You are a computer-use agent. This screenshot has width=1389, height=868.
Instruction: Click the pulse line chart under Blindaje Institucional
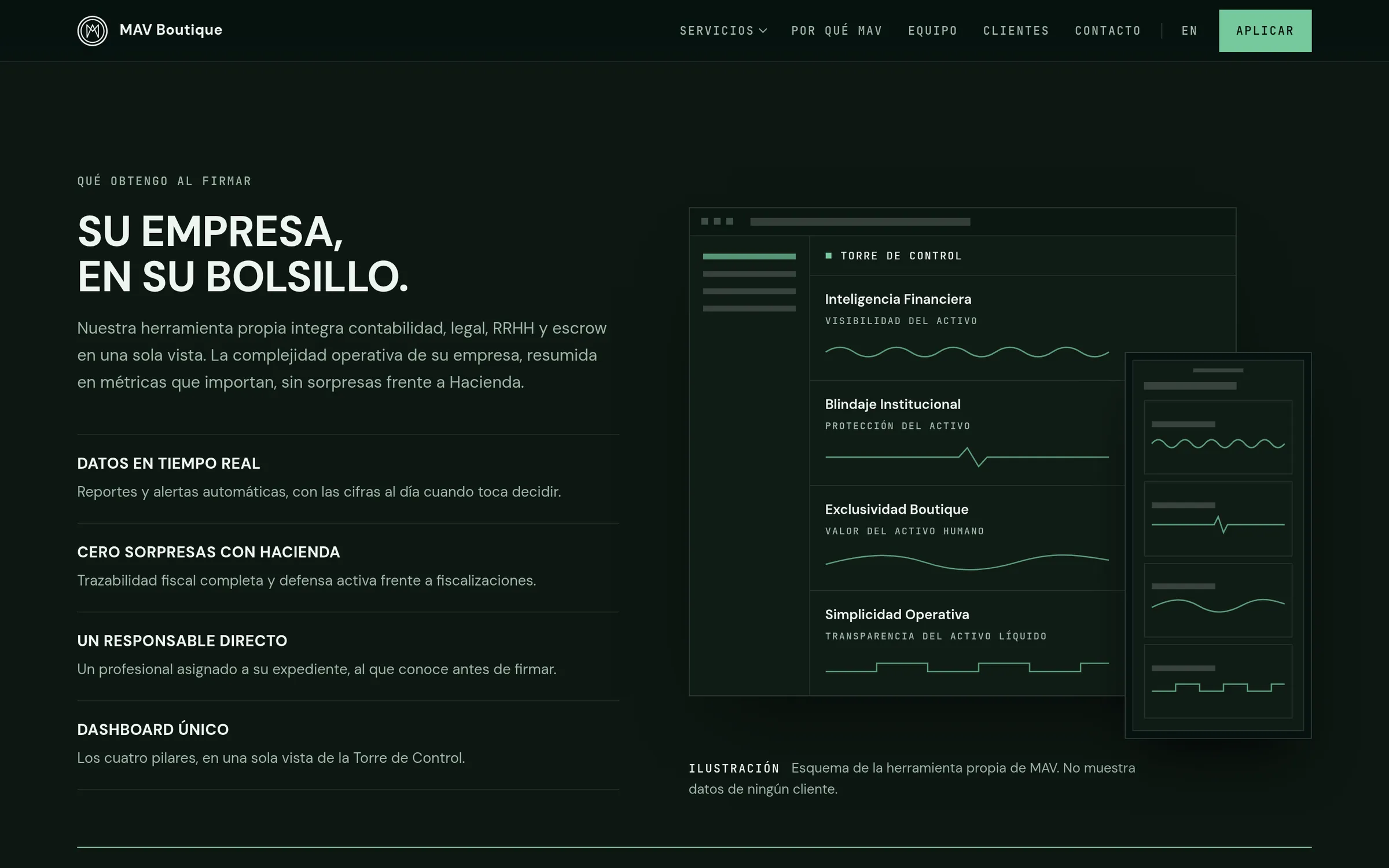[967, 457]
